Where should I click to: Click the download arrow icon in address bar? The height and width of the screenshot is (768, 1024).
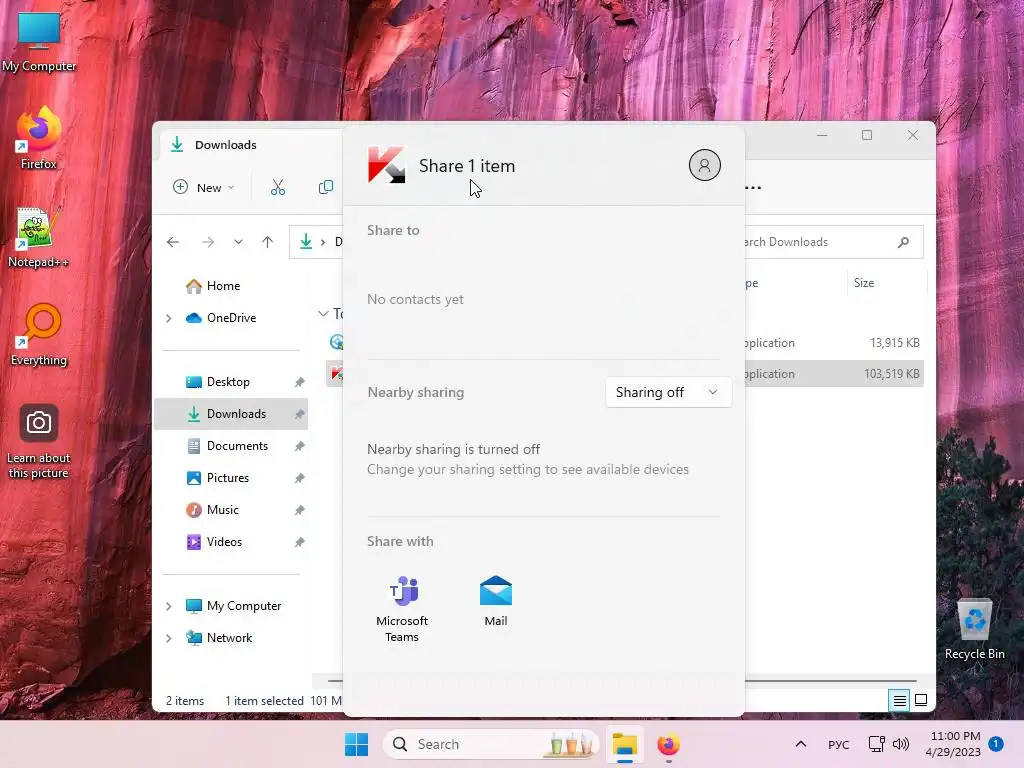click(x=306, y=242)
